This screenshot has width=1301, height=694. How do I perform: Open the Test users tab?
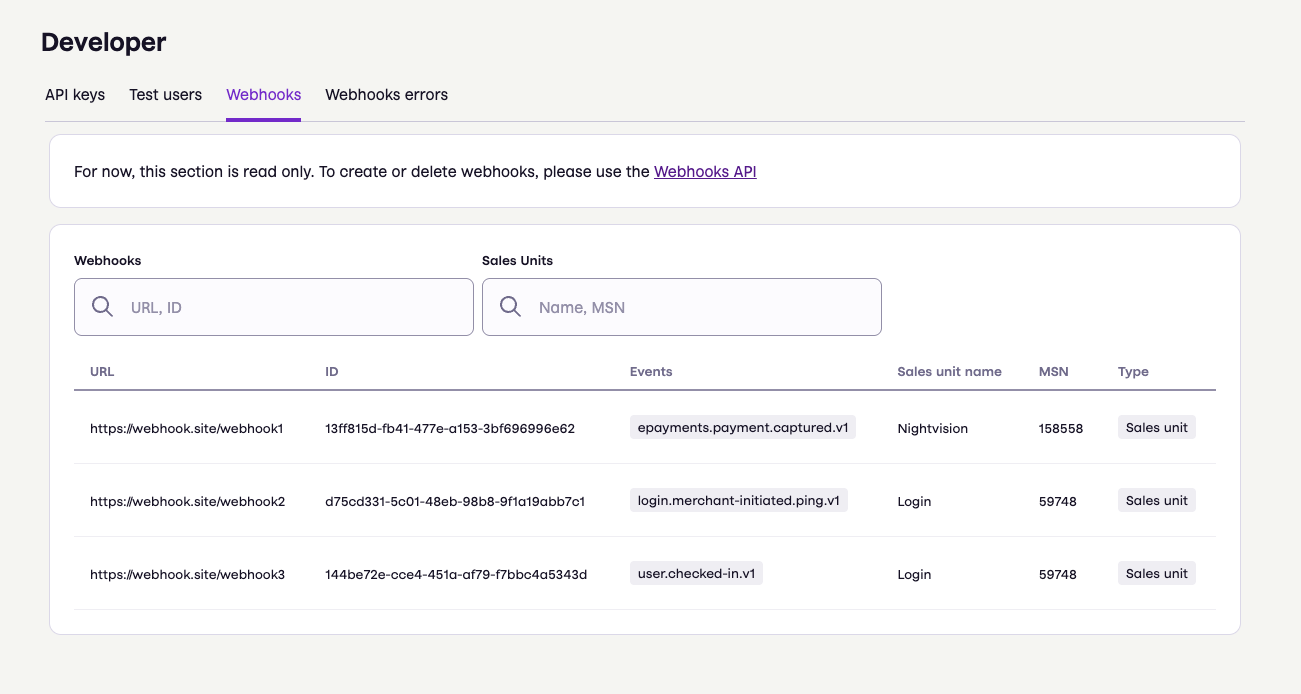(165, 95)
